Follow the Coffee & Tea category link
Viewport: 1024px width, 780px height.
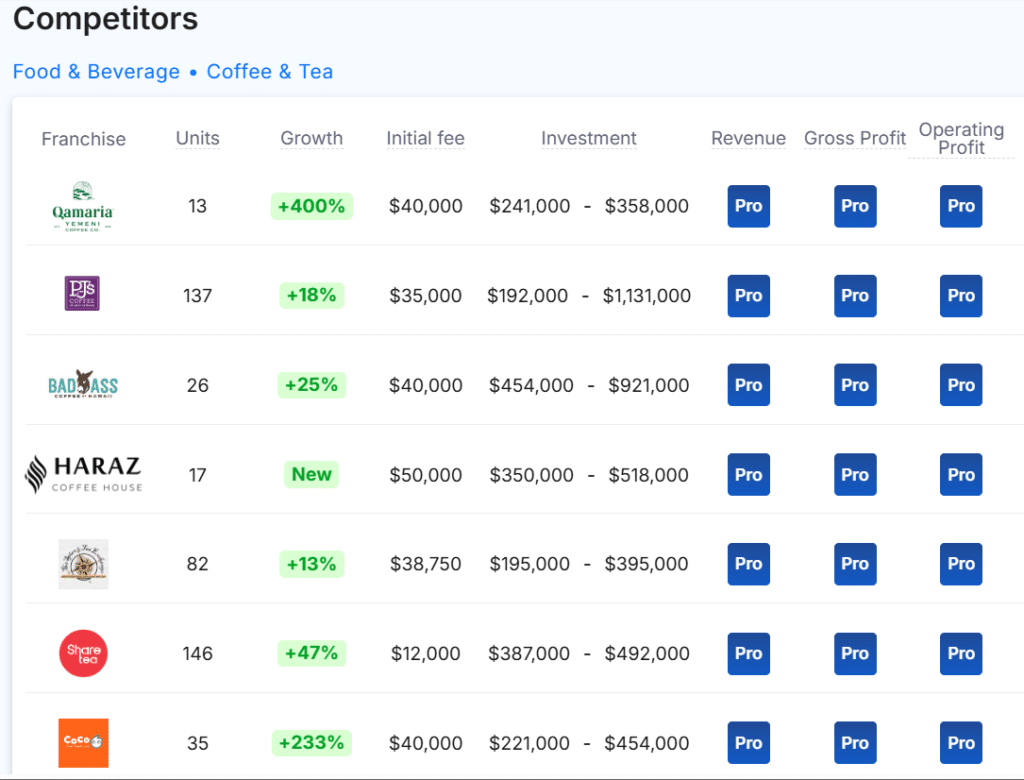tap(270, 71)
